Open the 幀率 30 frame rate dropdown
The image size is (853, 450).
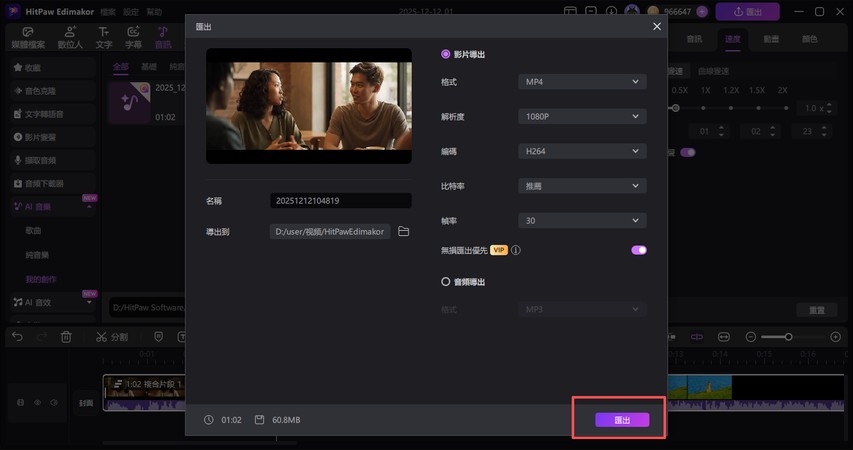(x=582, y=220)
